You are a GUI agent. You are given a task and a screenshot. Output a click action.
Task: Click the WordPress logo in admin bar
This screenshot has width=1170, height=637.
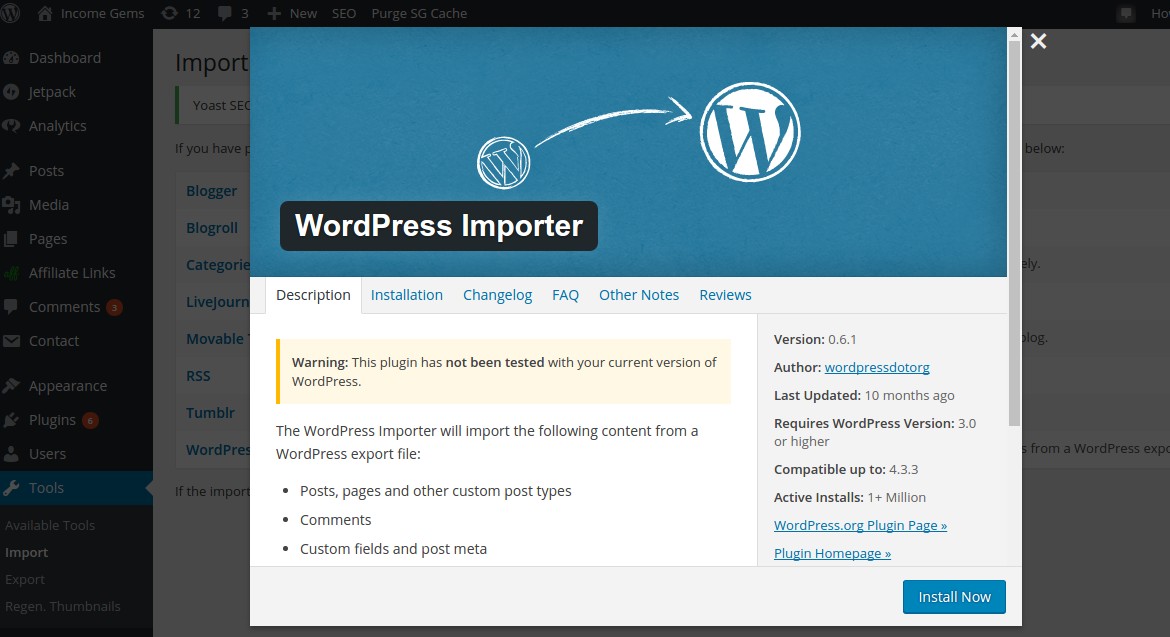click(x=10, y=13)
